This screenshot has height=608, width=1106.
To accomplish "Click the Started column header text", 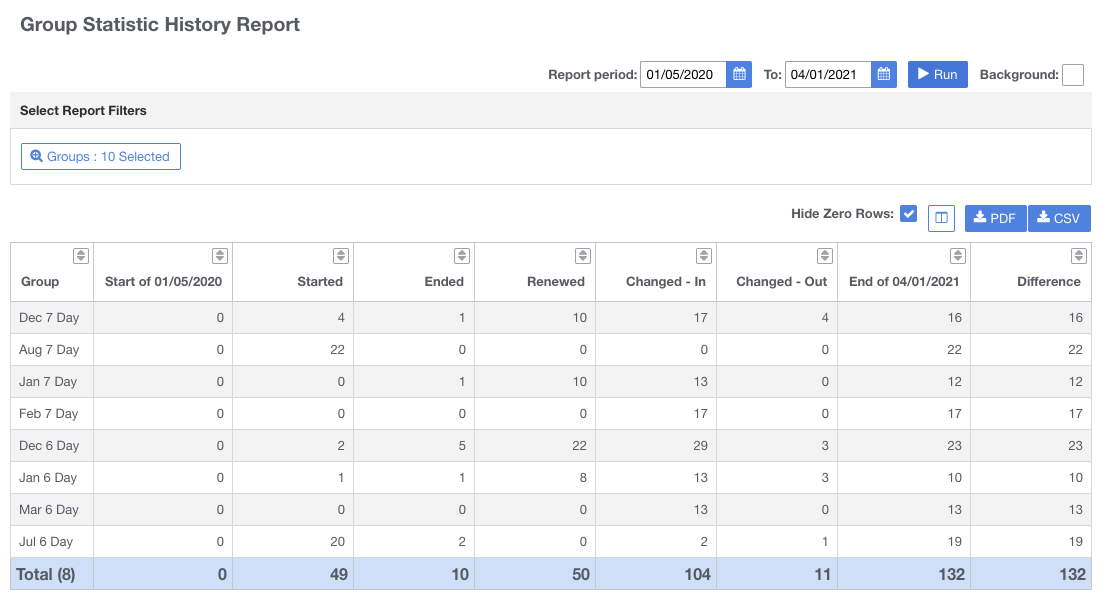I will [x=320, y=281].
